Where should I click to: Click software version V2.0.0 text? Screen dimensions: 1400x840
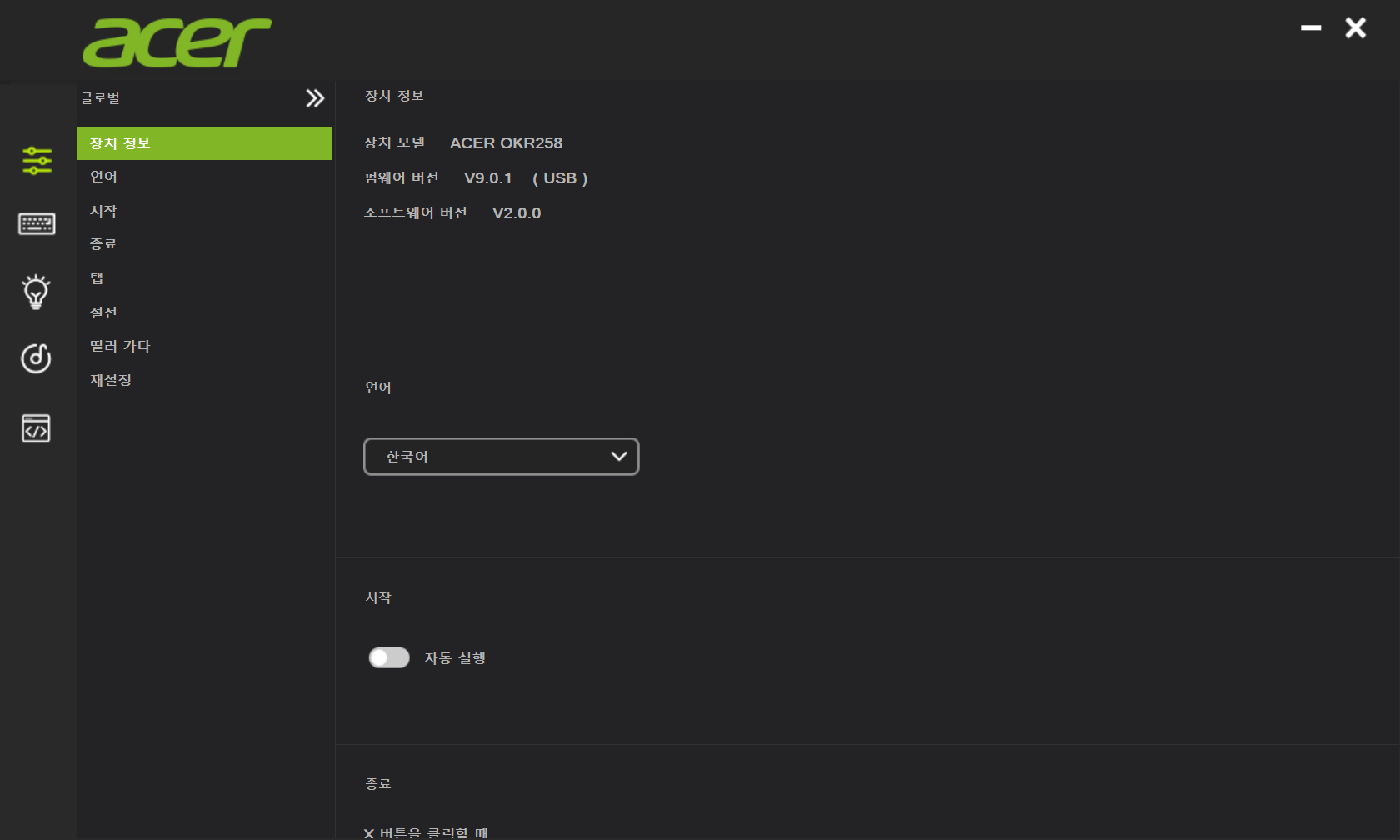pos(517,213)
